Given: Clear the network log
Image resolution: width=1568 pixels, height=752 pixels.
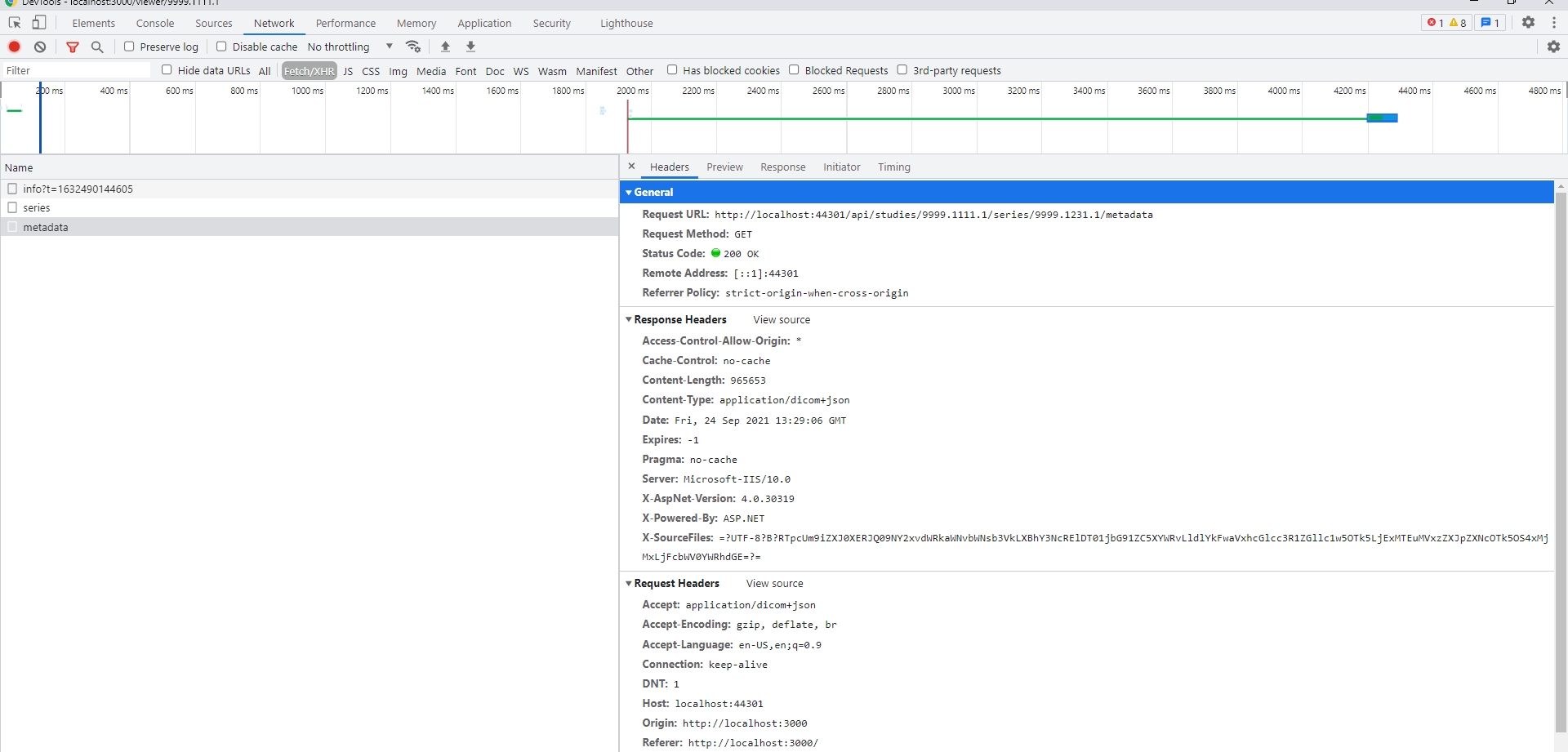Looking at the screenshot, I should [x=39, y=47].
